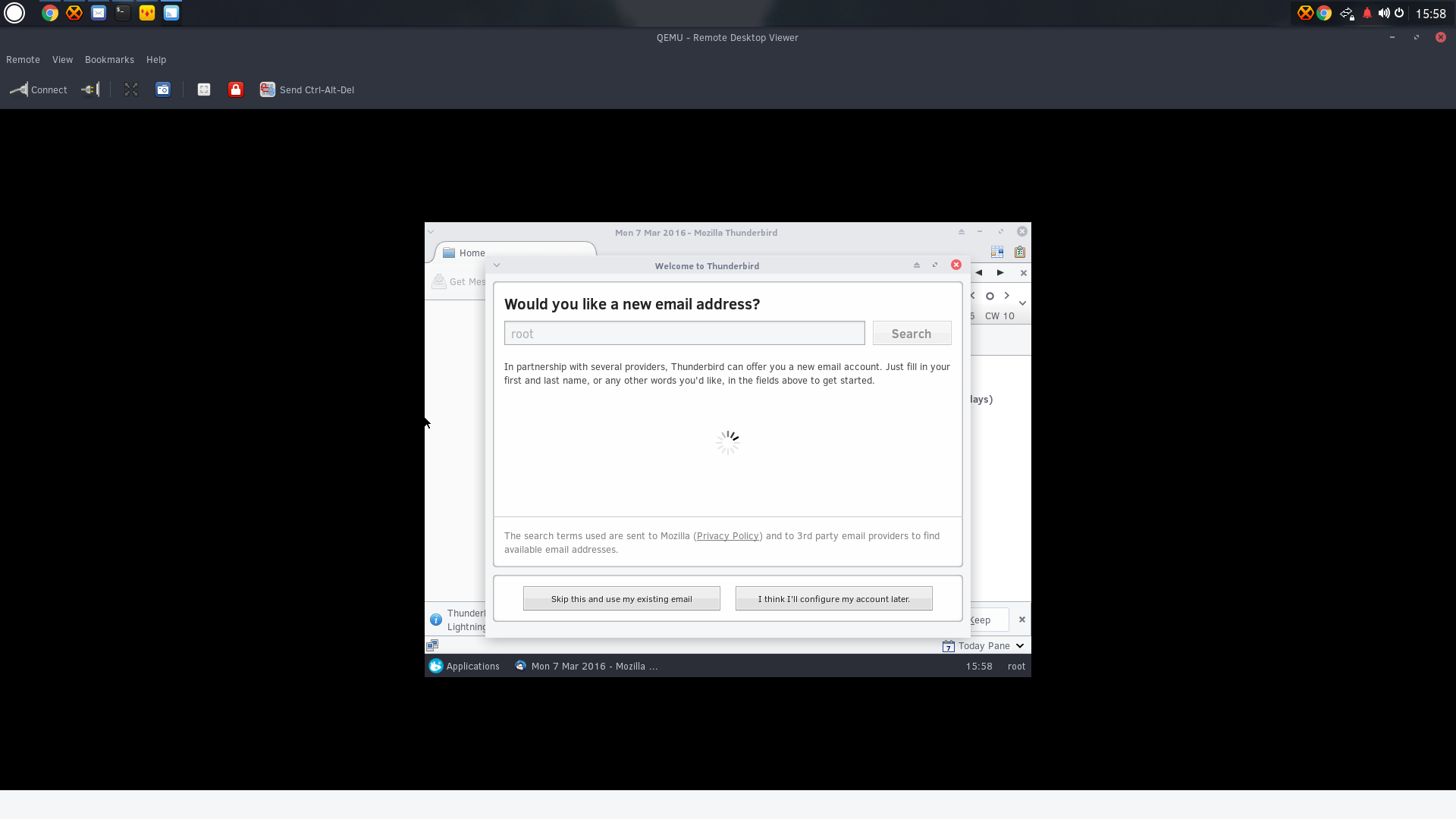1456x819 pixels.
Task: Go to next month in mini calendar
Action: click(x=1006, y=296)
